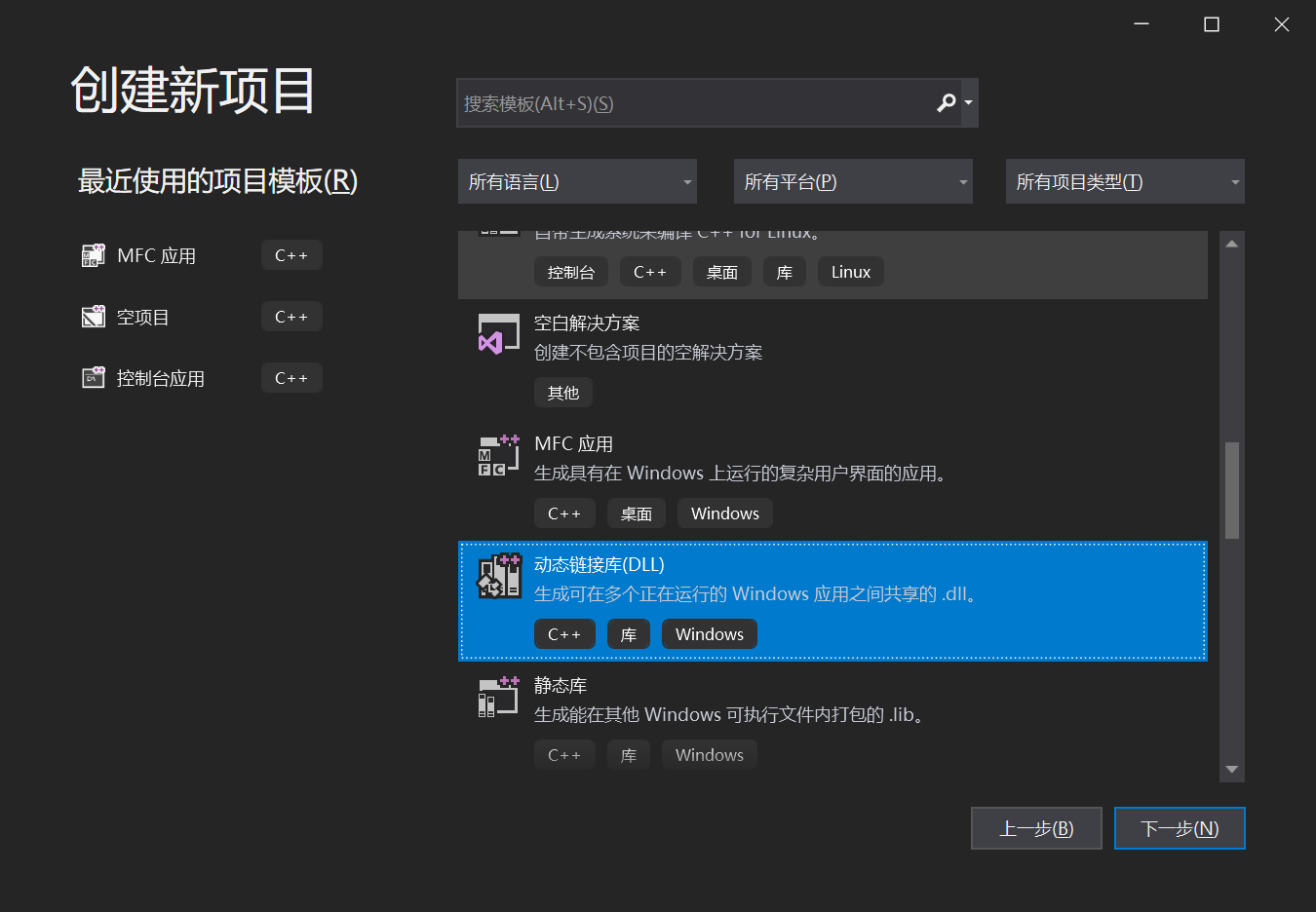Select the MFC 应用 title in template list
The width and height of the screenshot is (1316, 912).
pos(573,443)
